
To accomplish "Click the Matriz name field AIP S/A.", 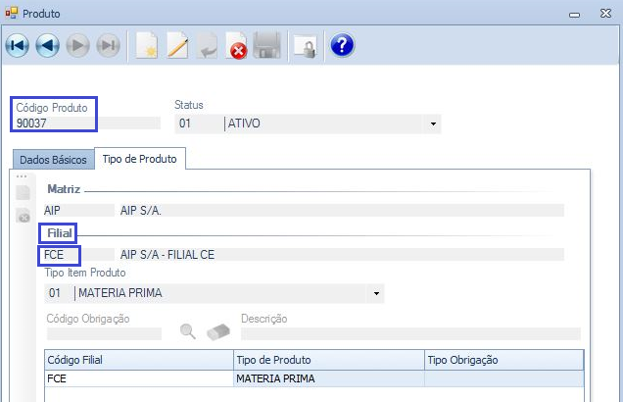I will coord(342,210).
